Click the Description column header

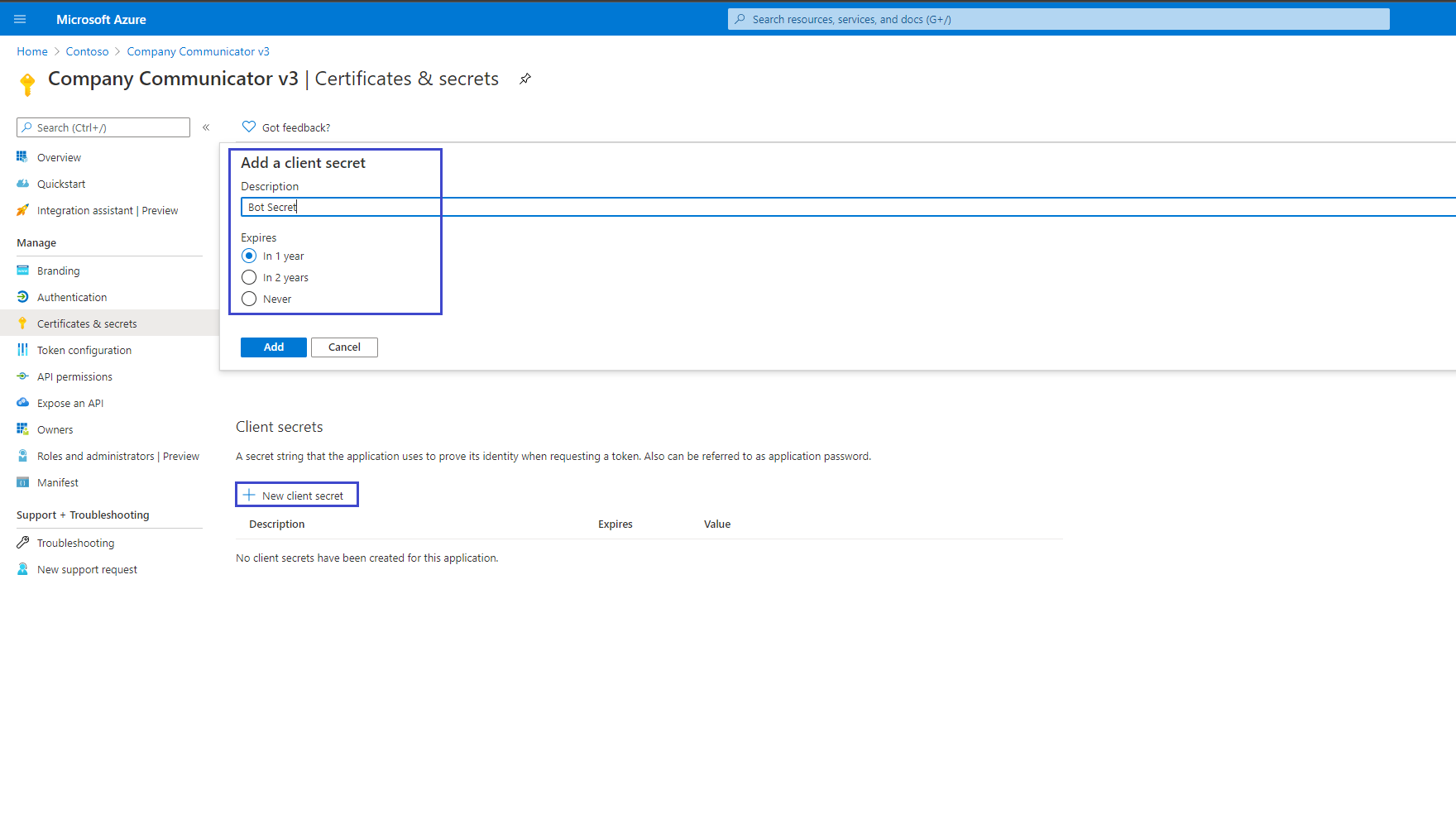[277, 524]
